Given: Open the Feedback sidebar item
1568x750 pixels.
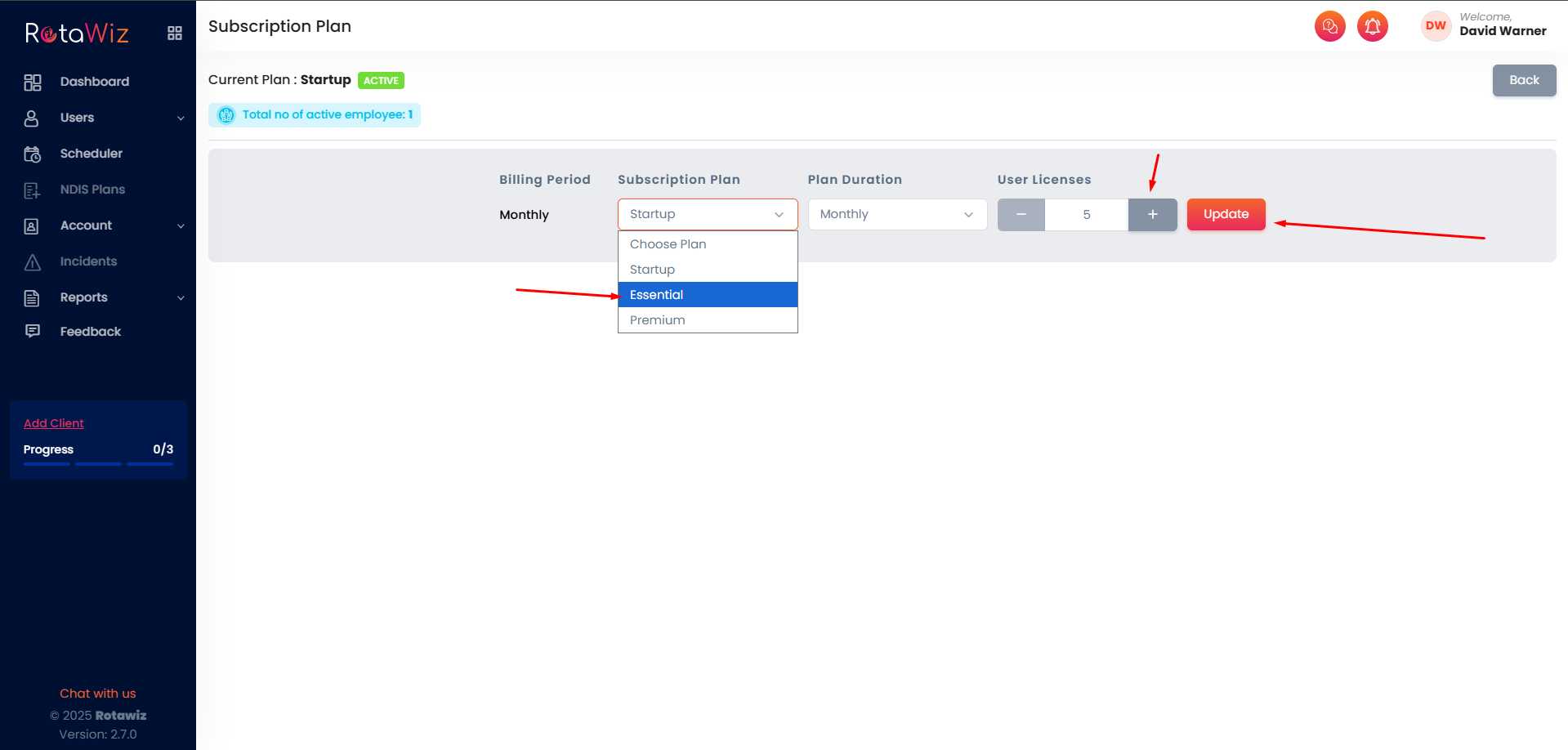Looking at the screenshot, I should (x=90, y=332).
